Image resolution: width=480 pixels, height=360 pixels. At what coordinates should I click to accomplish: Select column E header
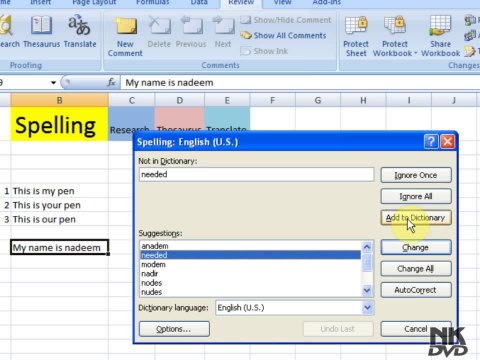tap(227, 100)
